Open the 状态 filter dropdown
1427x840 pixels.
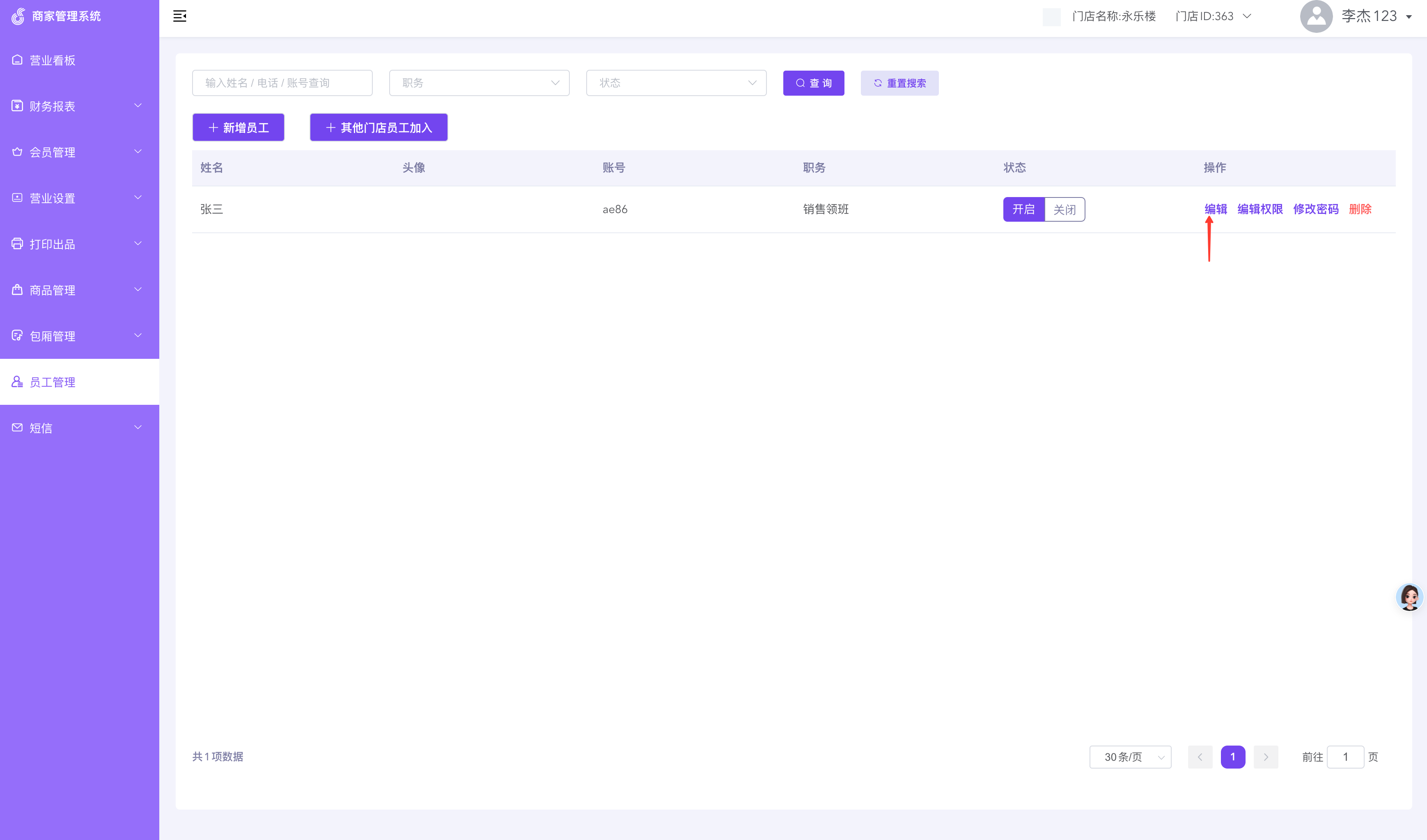pos(676,83)
